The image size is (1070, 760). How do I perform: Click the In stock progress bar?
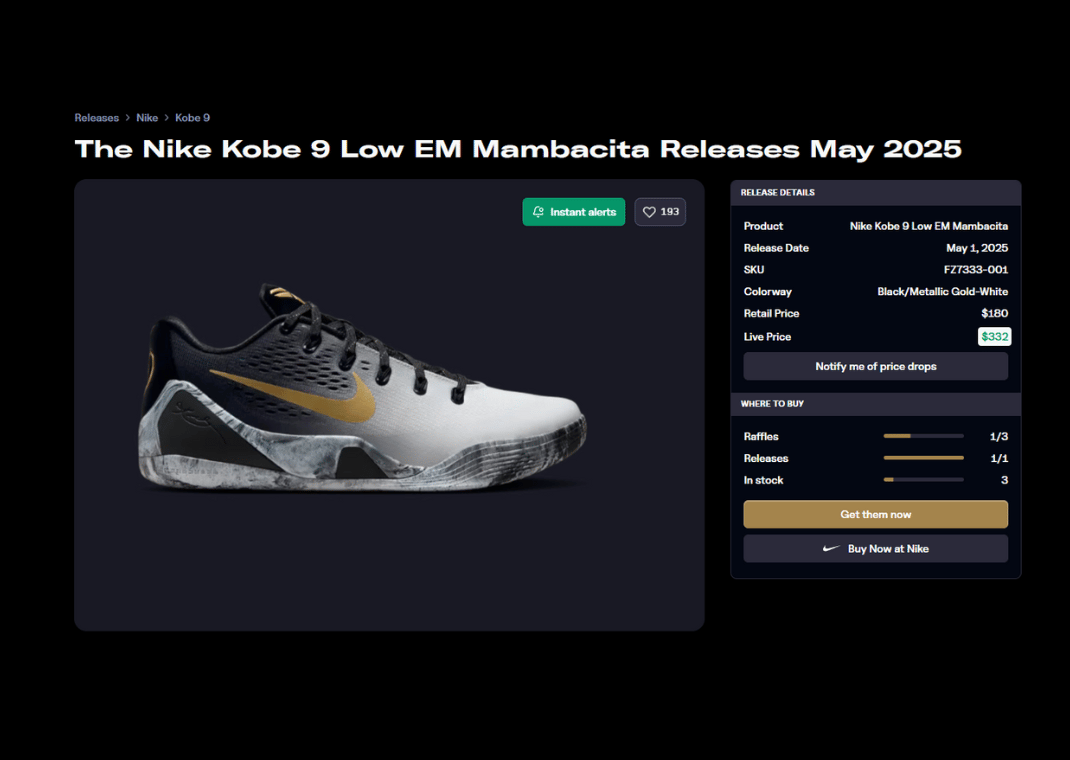coord(923,480)
